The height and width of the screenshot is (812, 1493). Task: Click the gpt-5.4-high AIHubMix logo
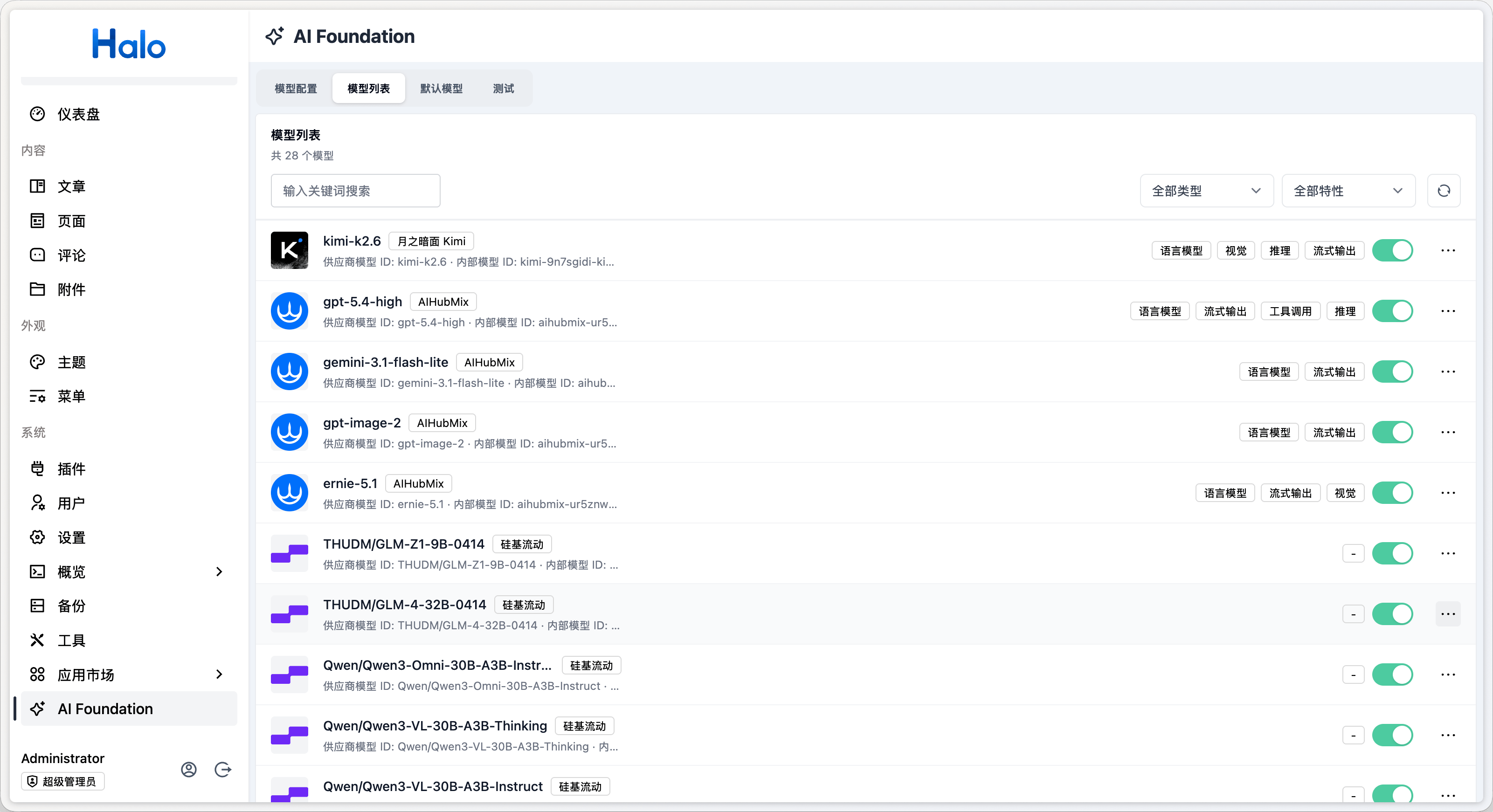click(289, 311)
